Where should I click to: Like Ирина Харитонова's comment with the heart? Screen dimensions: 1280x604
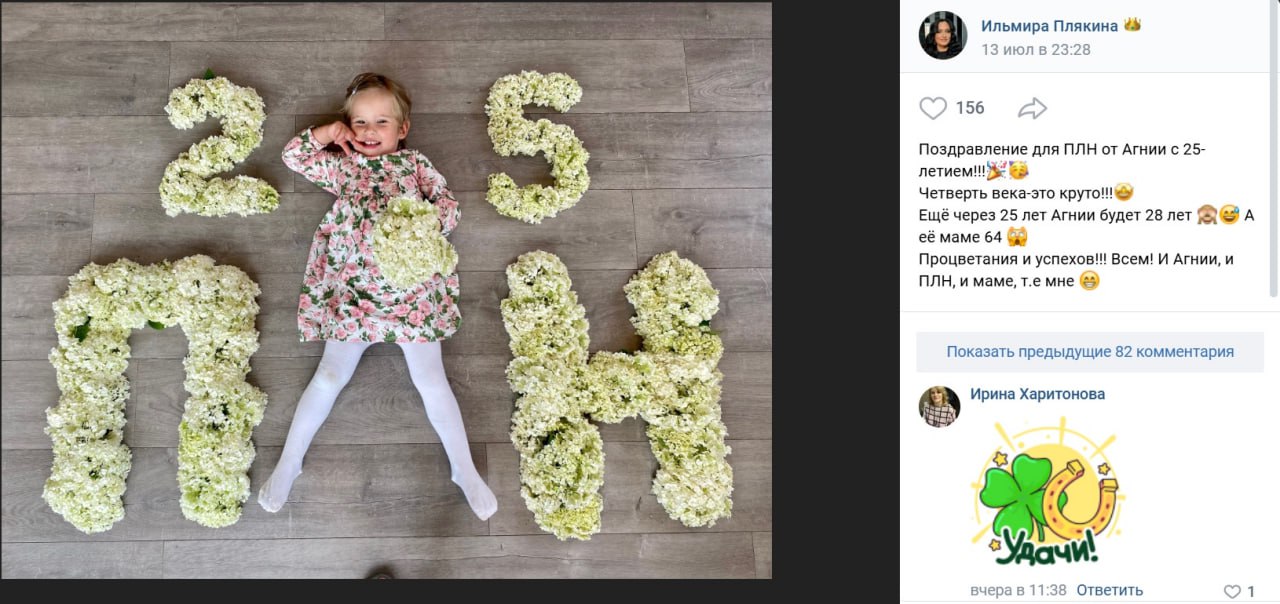(1232, 591)
